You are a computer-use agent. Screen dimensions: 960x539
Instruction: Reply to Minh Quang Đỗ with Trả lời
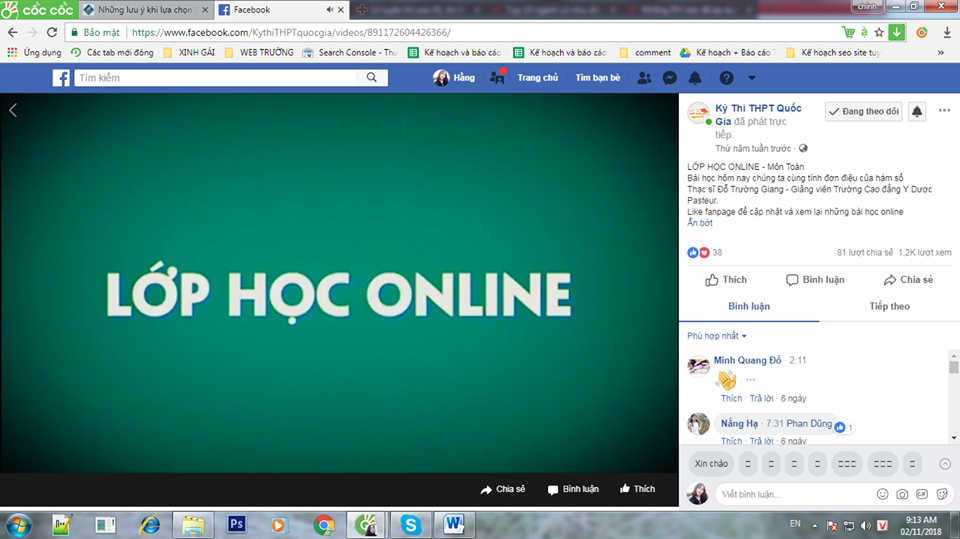(762, 398)
